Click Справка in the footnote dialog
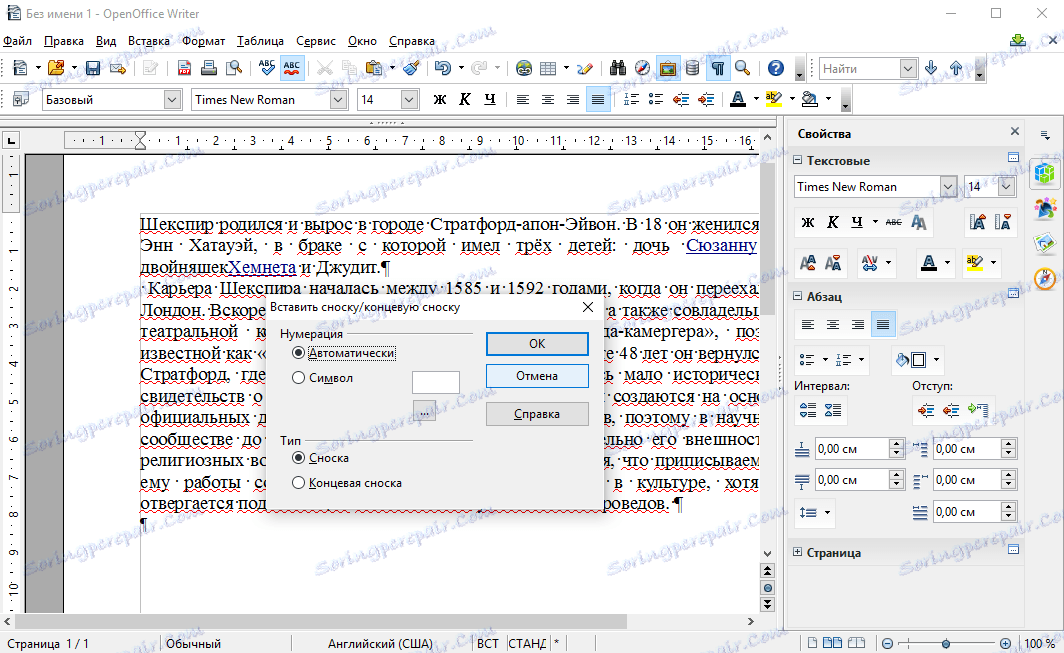 537,414
